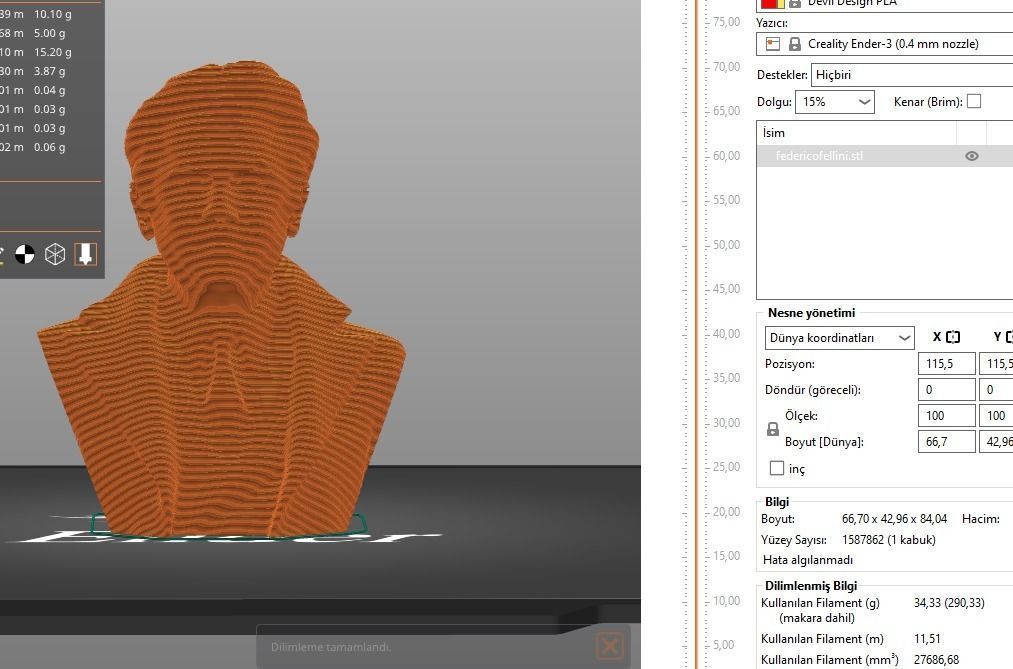This screenshot has width=1013, height=669.
Task: Open the Creality Ender-3 printer preset dropdown
Action: coord(885,44)
